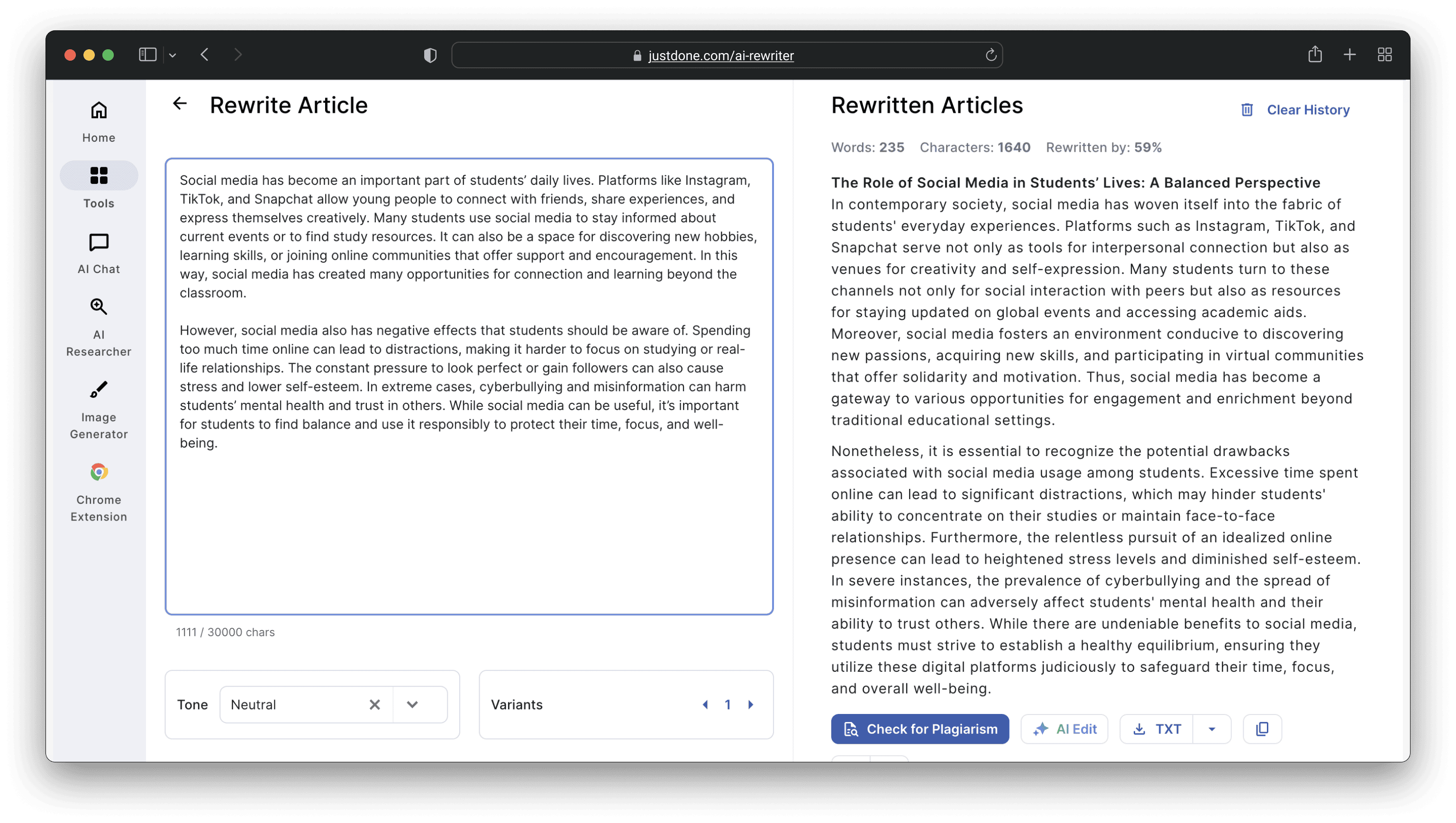1456x823 pixels.
Task: Open the Tools grid icon
Action: coord(99,176)
